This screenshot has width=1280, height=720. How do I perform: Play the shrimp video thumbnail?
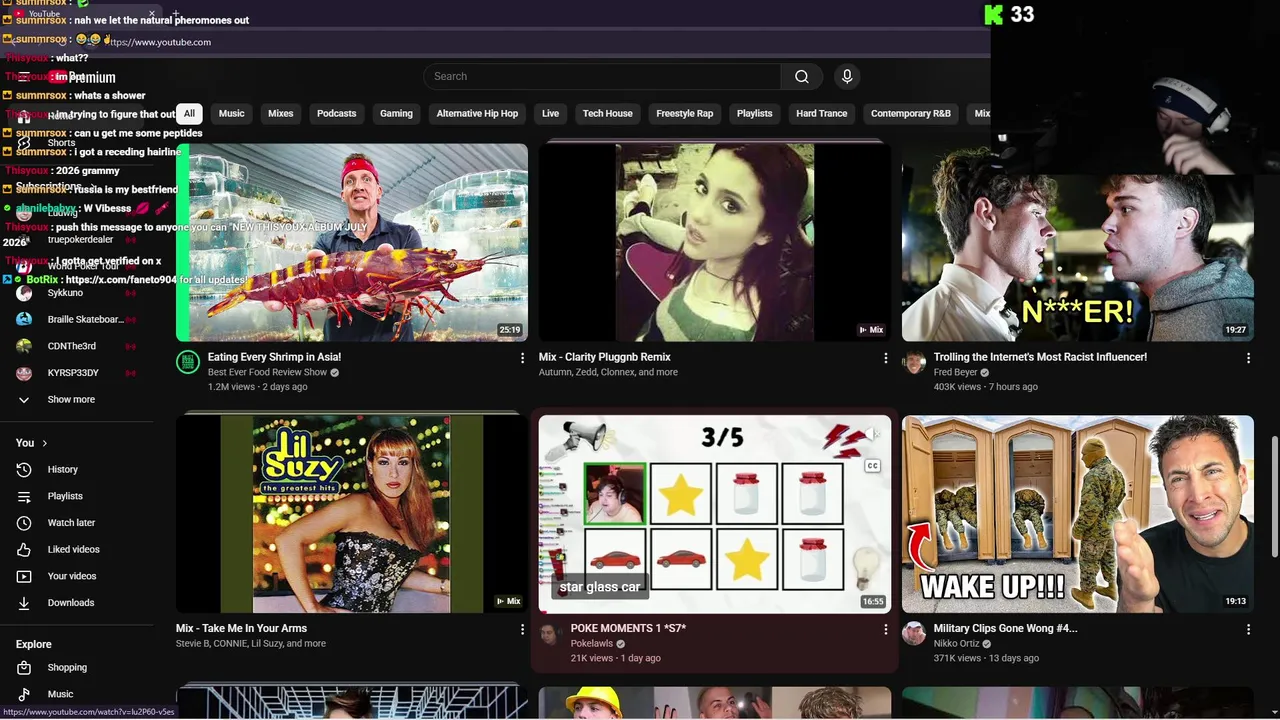352,242
